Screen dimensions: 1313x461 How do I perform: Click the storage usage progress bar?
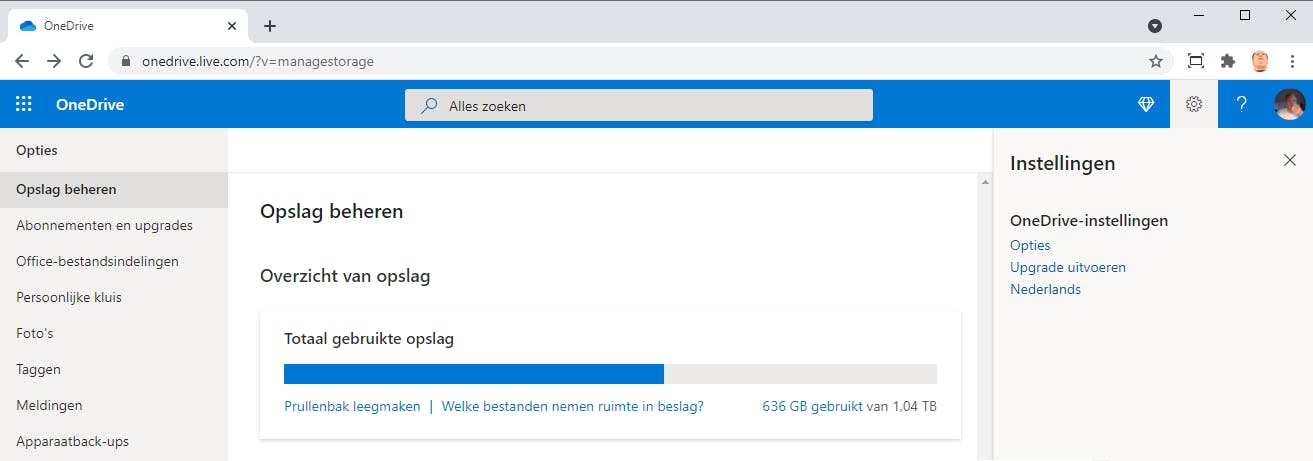click(x=610, y=374)
